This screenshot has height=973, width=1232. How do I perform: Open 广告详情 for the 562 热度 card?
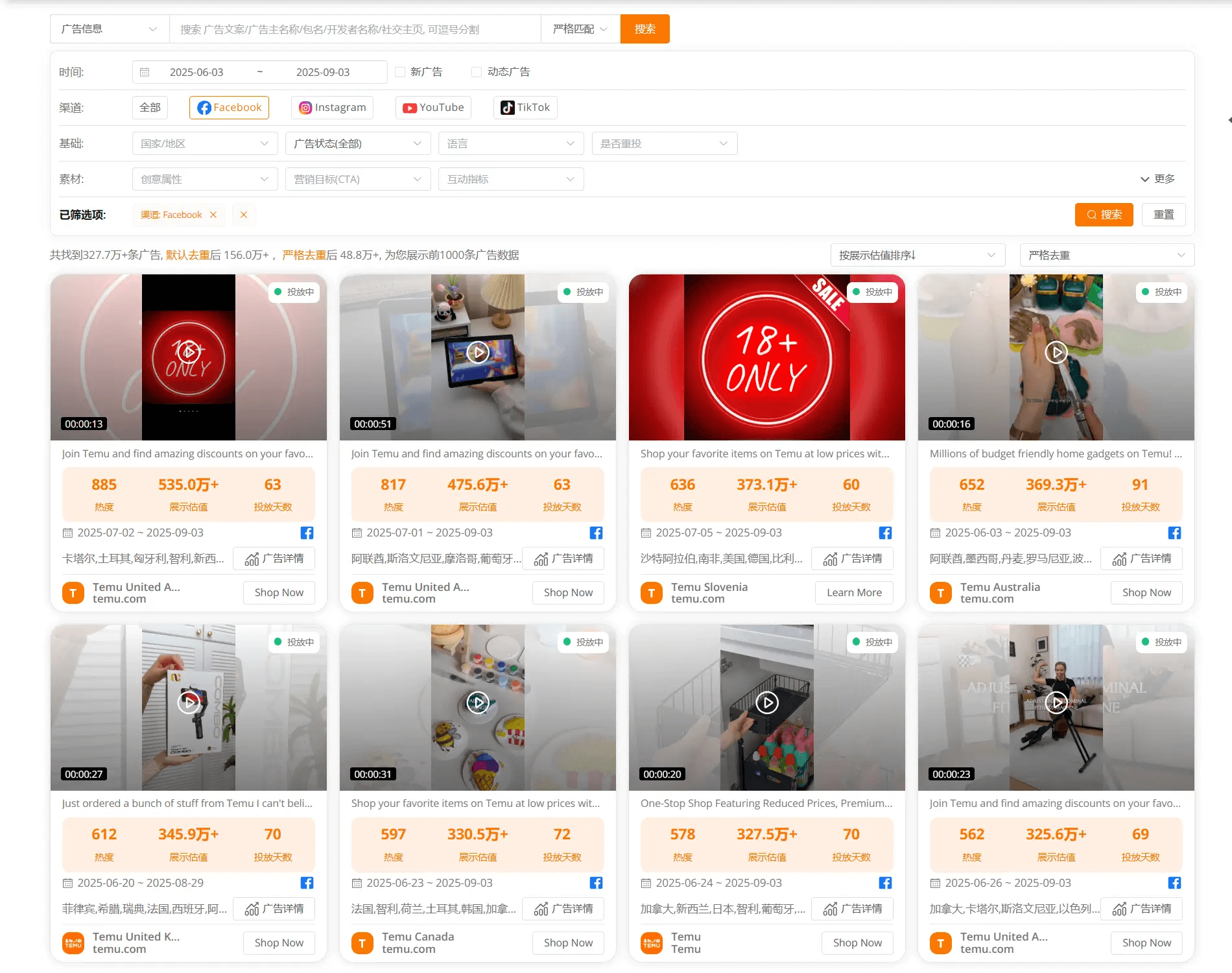[1142, 909]
